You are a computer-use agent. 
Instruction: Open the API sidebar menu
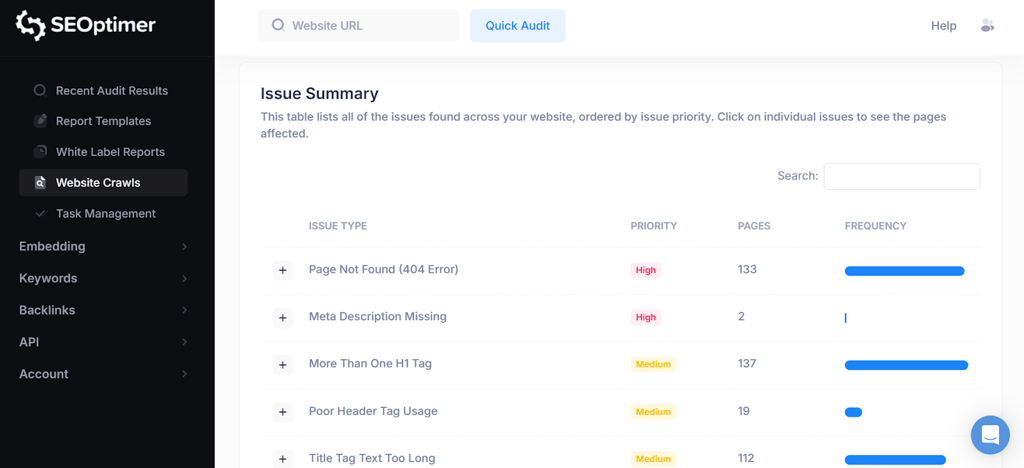pyautogui.click(x=103, y=342)
